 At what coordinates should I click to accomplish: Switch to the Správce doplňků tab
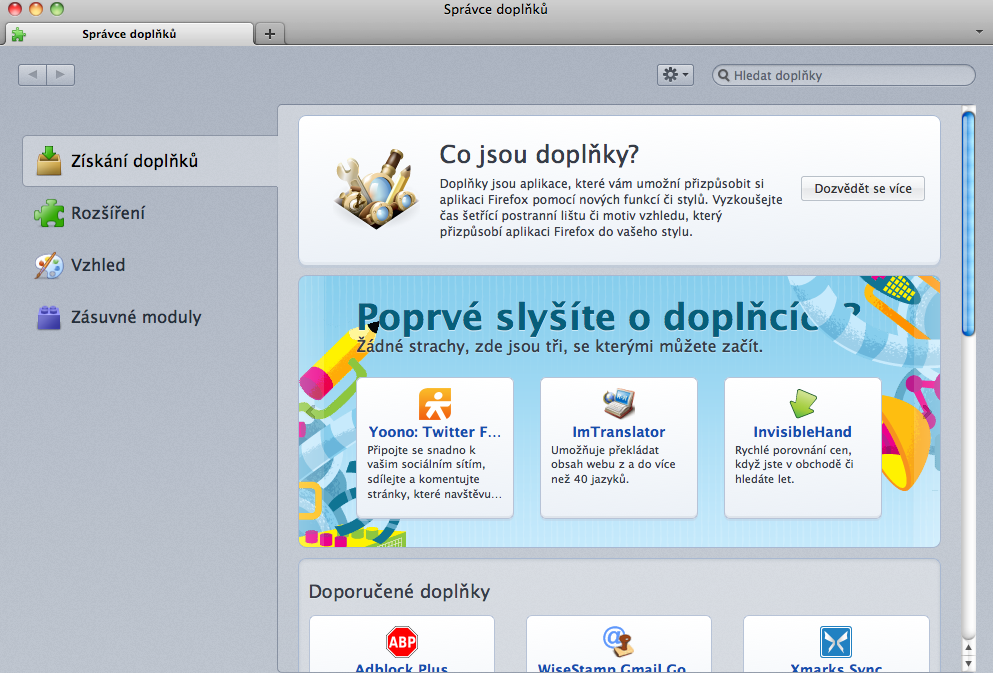[x=130, y=33]
